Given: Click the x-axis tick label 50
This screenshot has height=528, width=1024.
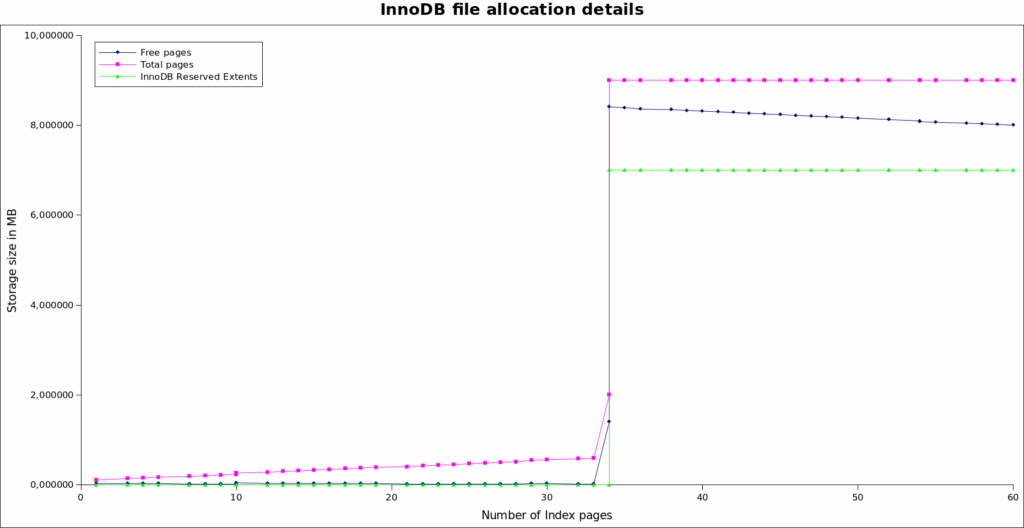Looking at the screenshot, I should [x=857, y=497].
